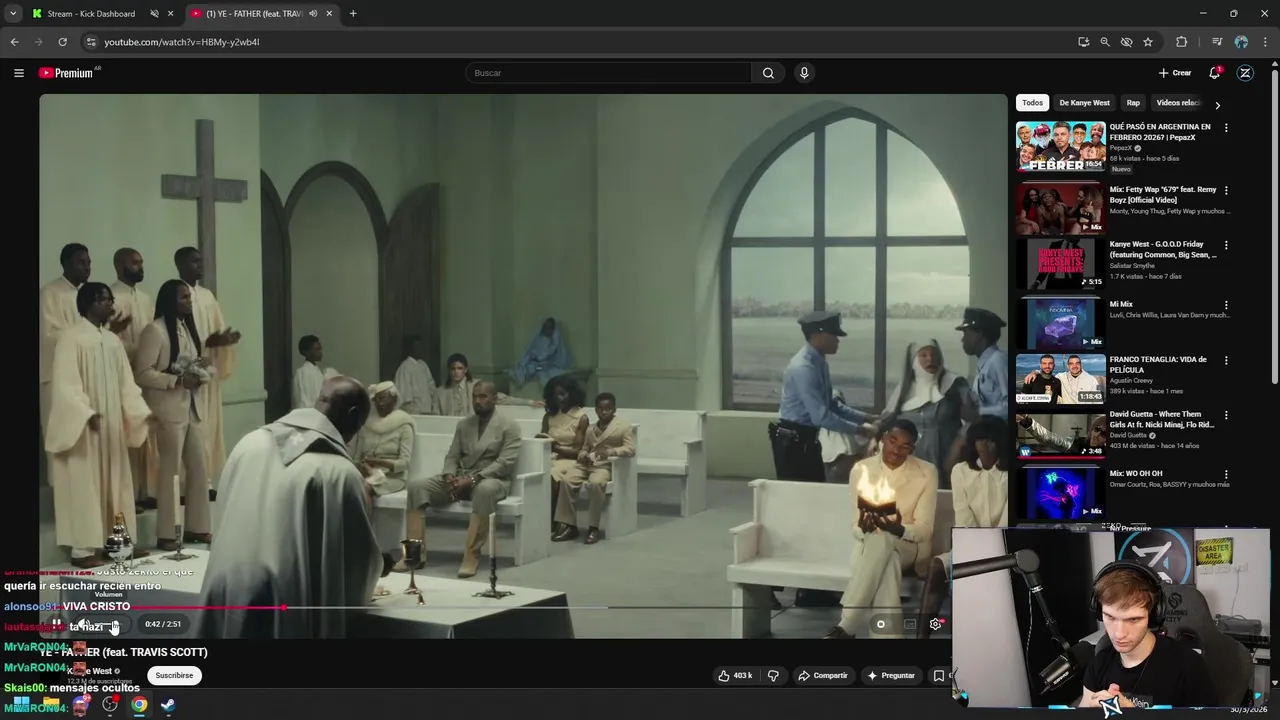Open options for G.O.O.D Friday video
The width and height of the screenshot is (1280, 720).
tap(1226, 245)
